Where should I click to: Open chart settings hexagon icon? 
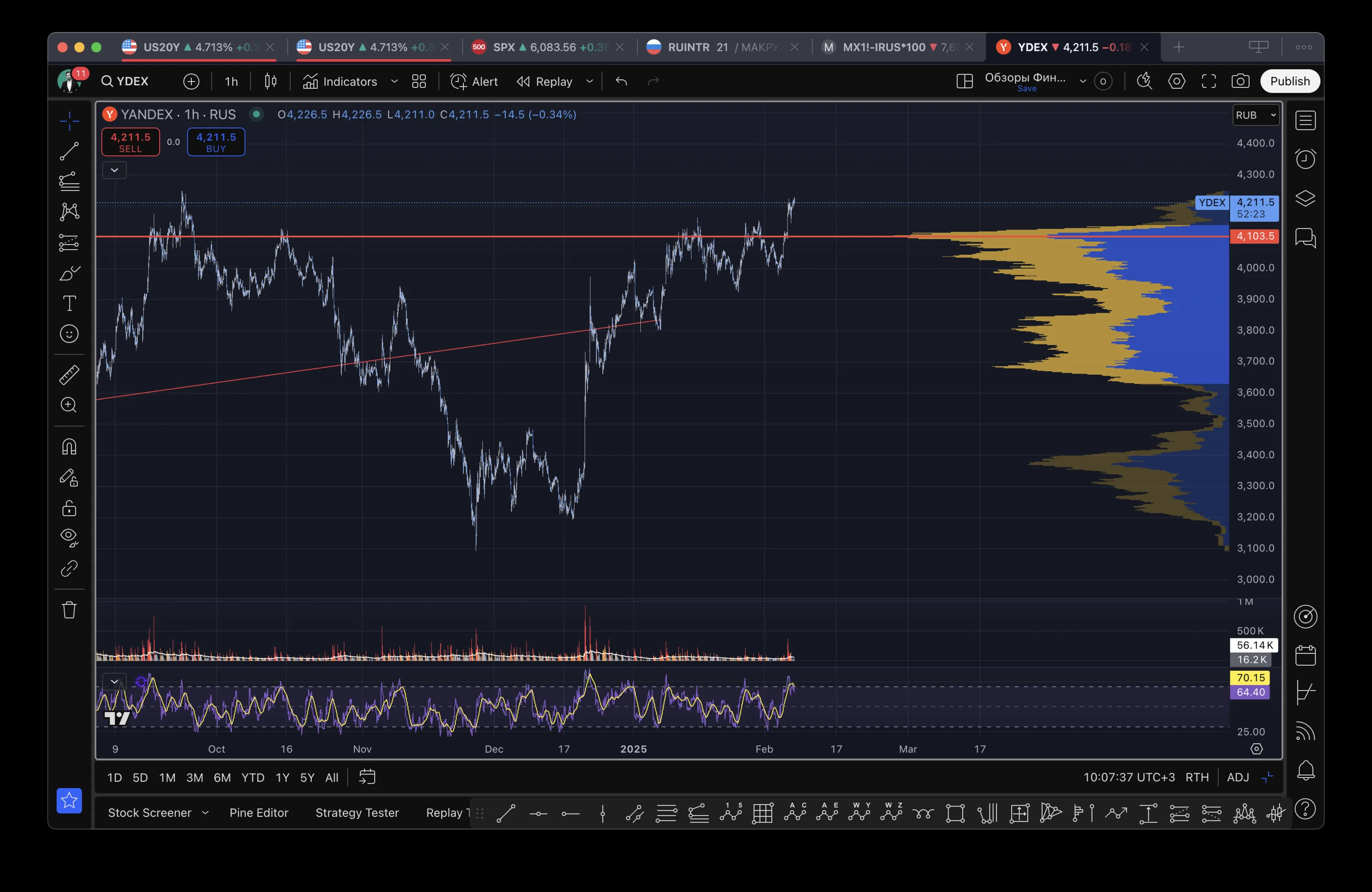point(1177,81)
